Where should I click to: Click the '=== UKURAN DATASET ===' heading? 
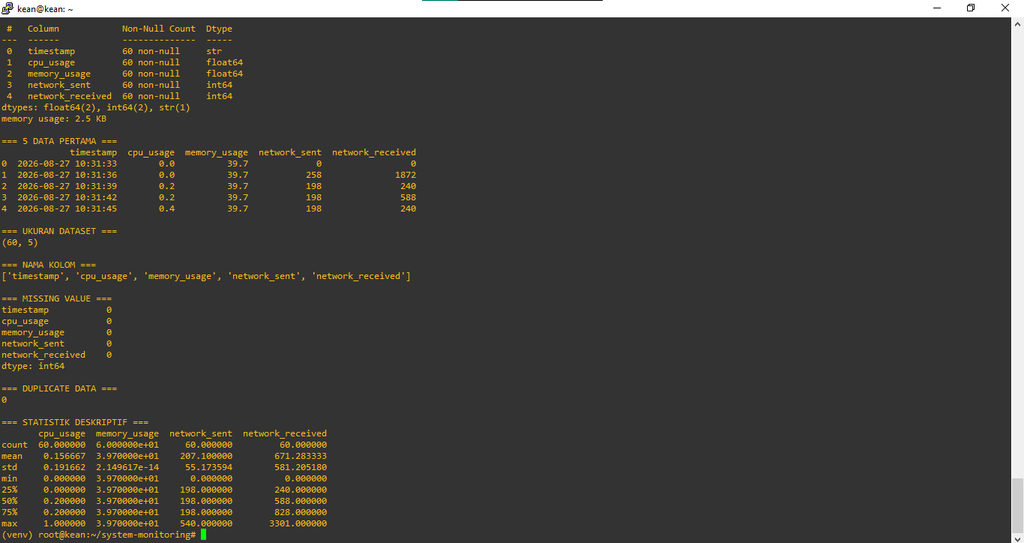coord(59,231)
